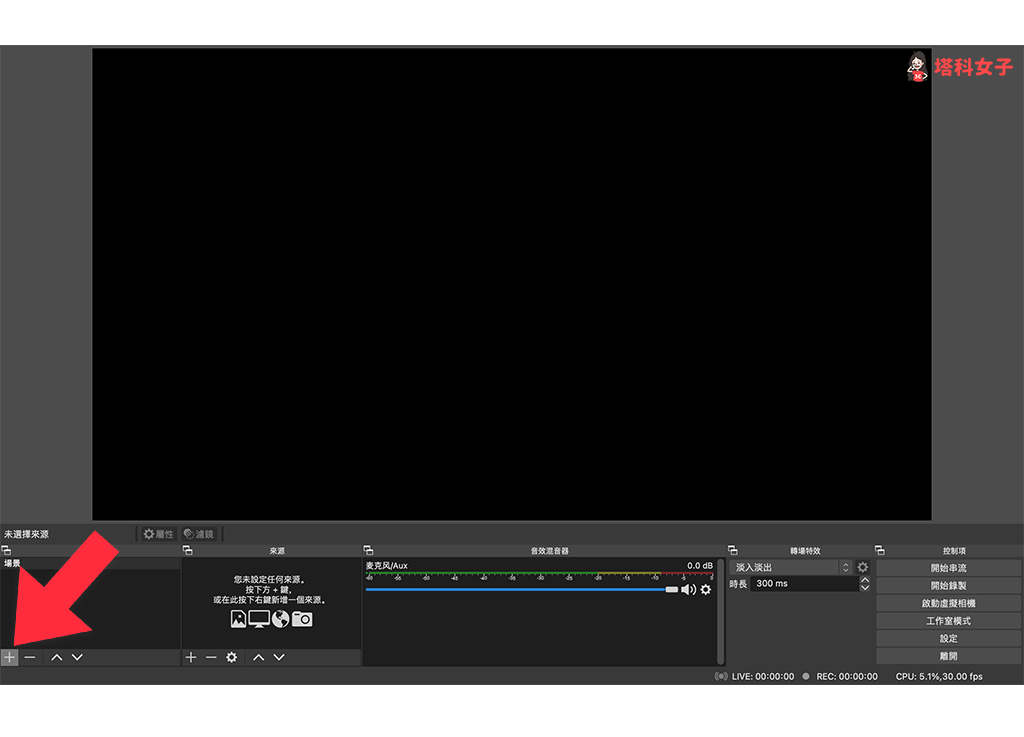Move the source down in Sources list
The height and width of the screenshot is (737, 1024).
(279, 657)
